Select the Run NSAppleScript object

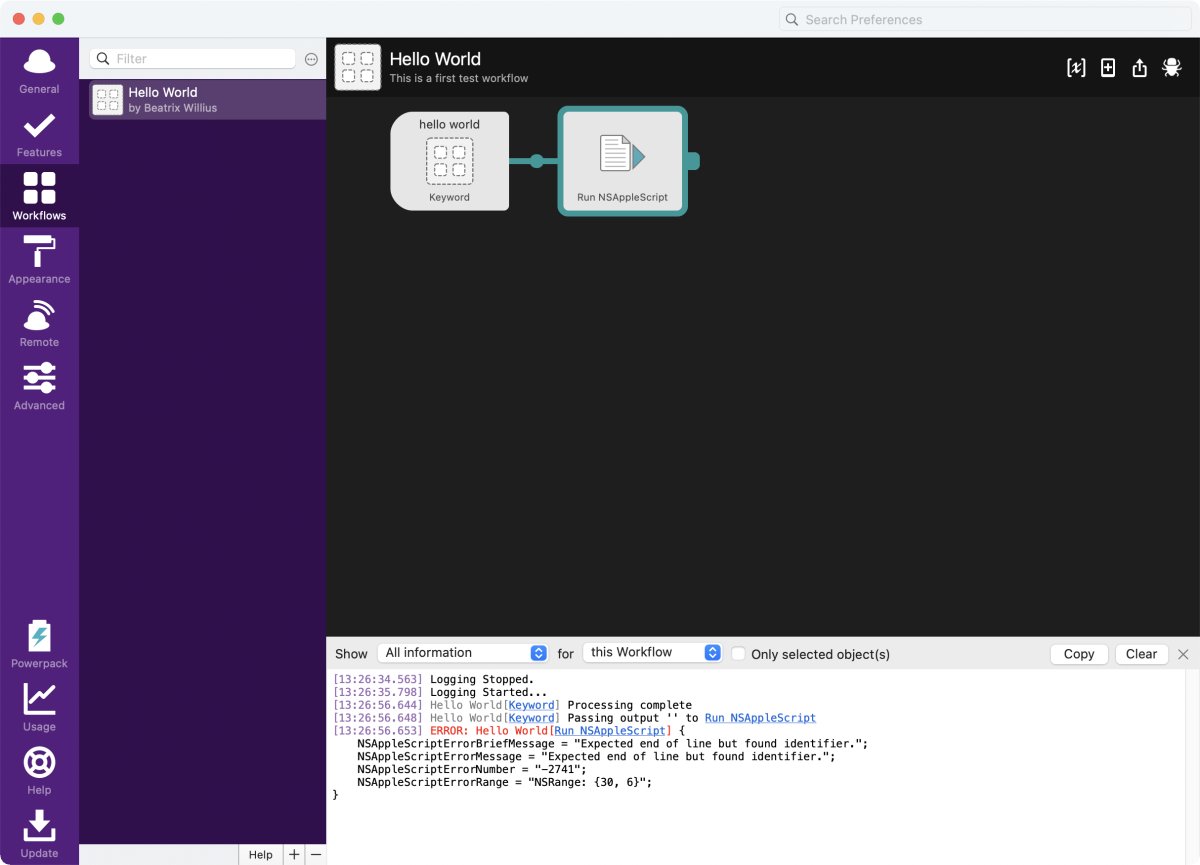(x=622, y=161)
